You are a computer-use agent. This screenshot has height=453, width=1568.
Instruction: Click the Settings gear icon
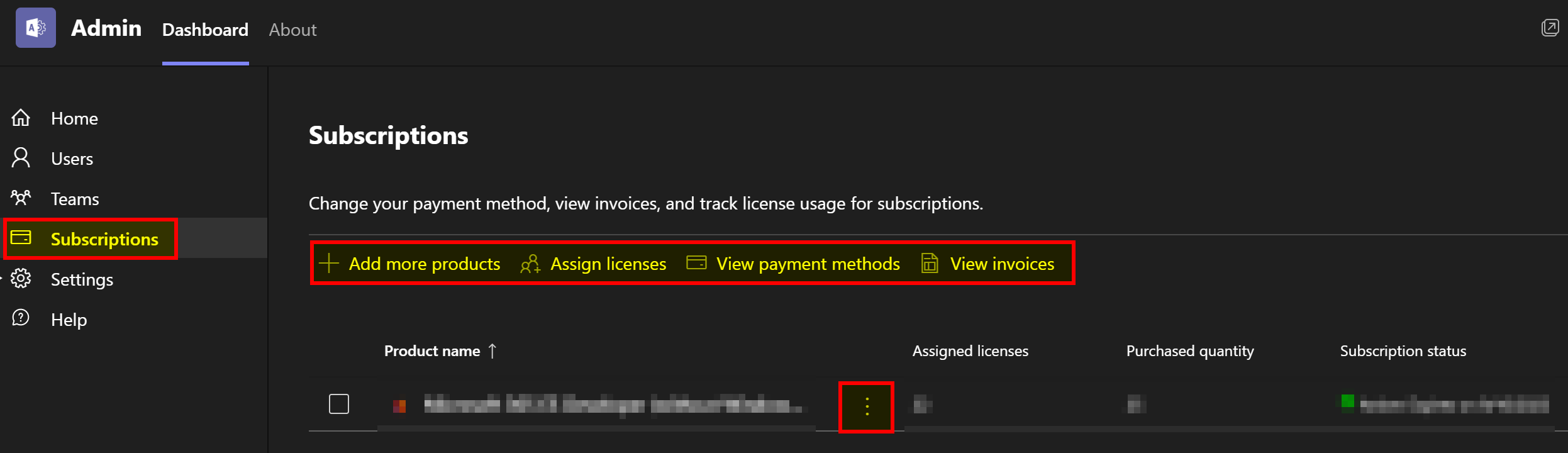coord(21,278)
